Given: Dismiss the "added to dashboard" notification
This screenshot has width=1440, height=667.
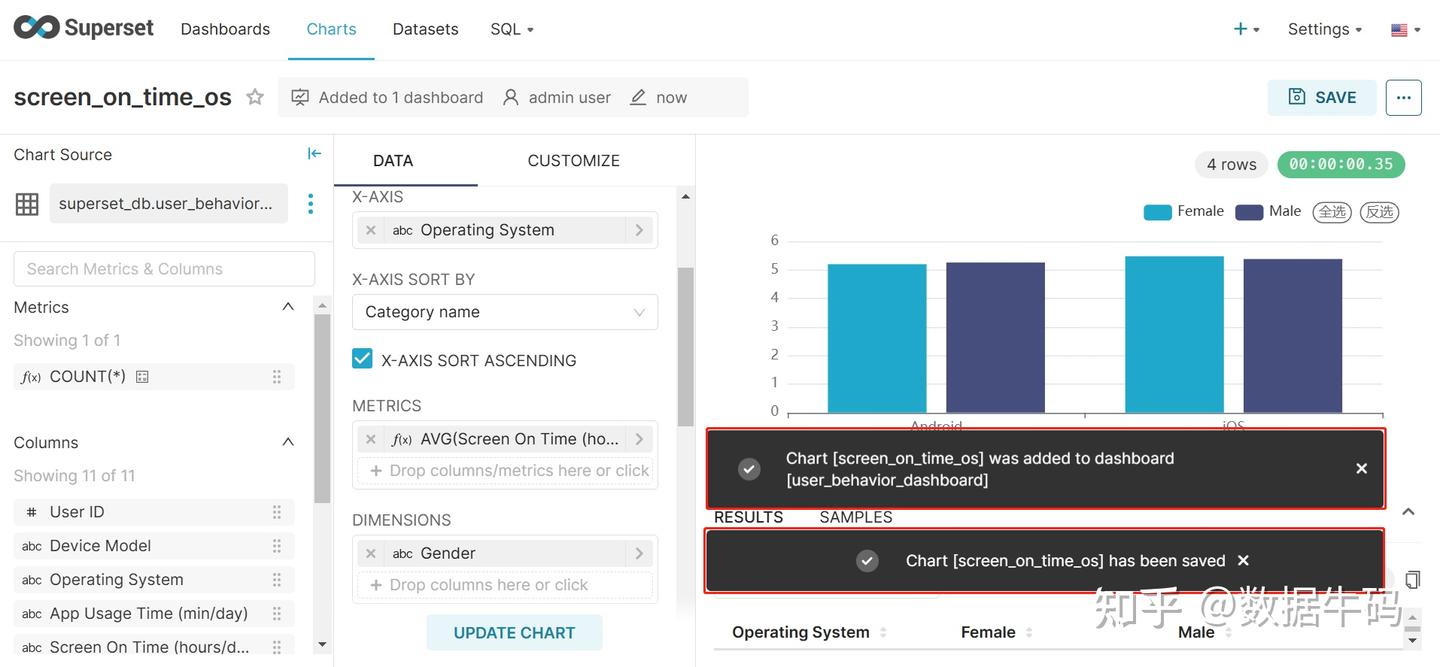Looking at the screenshot, I should click(1361, 468).
